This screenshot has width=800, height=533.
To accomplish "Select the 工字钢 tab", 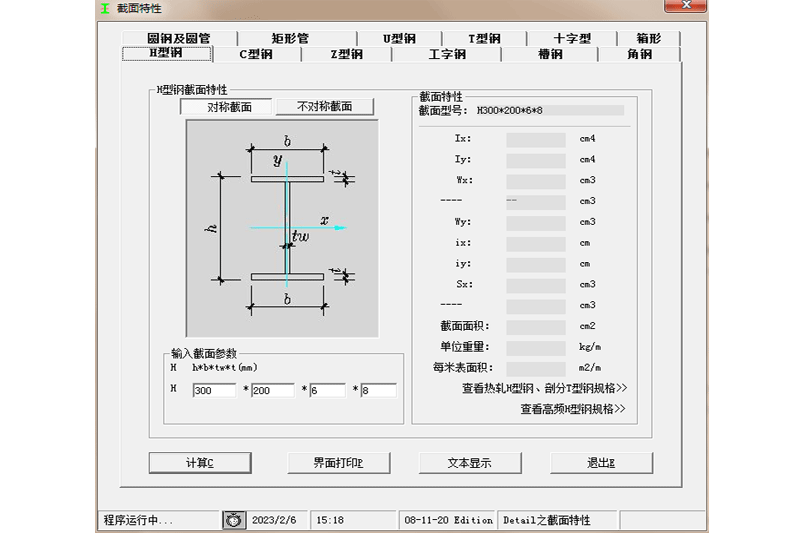I will [447, 54].
